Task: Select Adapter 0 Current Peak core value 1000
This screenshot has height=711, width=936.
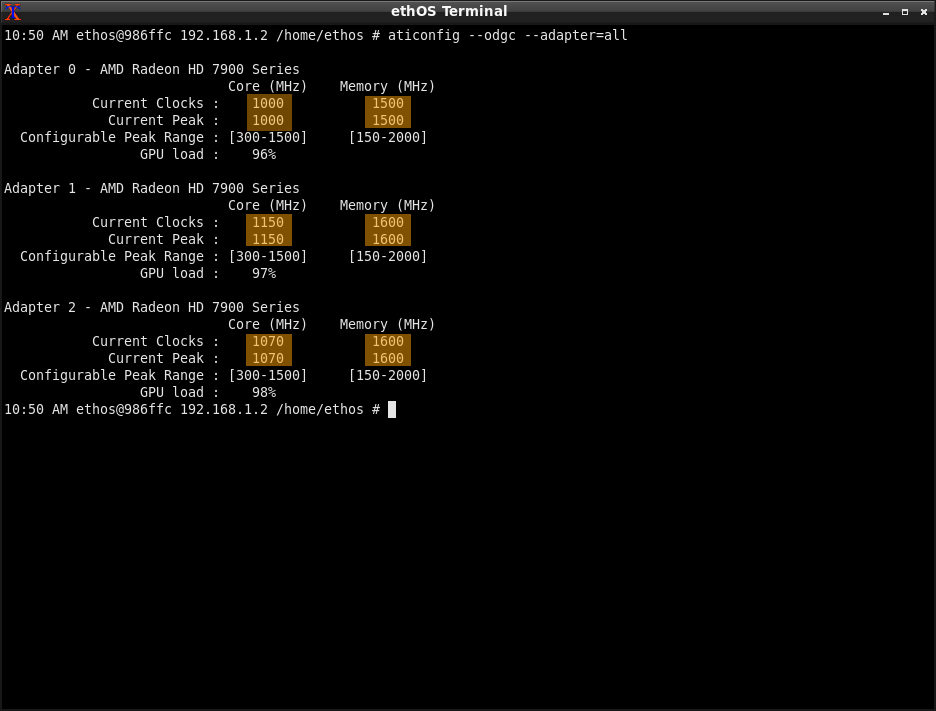Action: 269,121
